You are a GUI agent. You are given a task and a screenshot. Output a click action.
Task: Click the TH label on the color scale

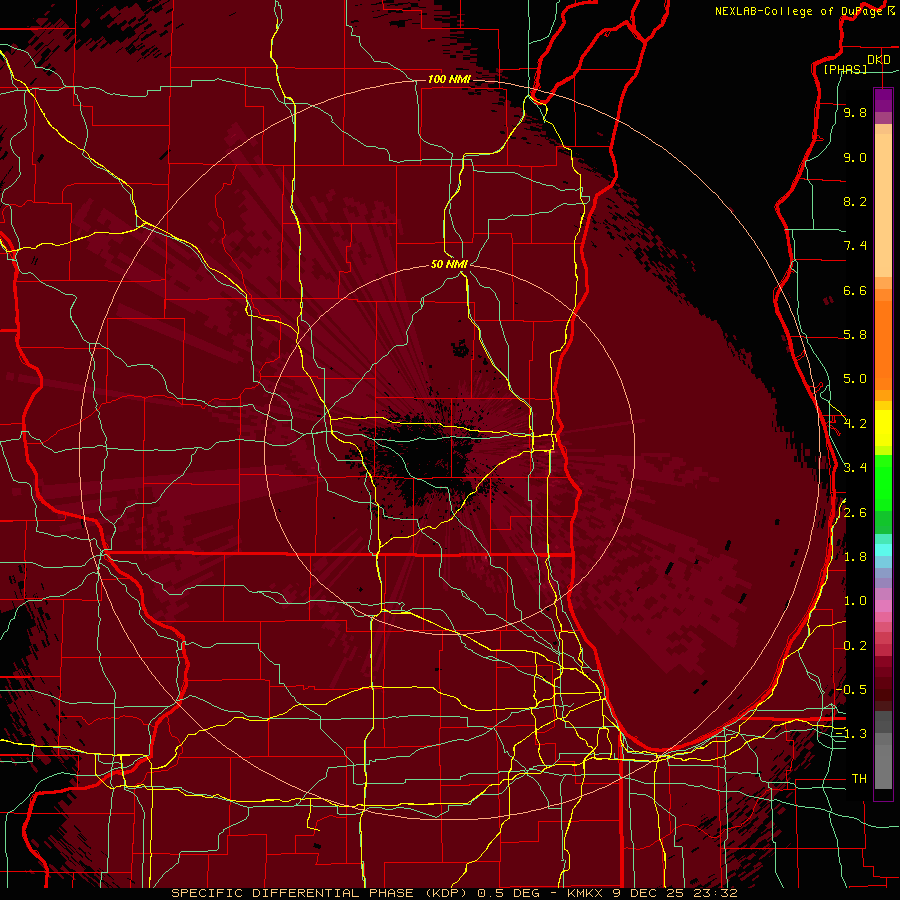859,779
